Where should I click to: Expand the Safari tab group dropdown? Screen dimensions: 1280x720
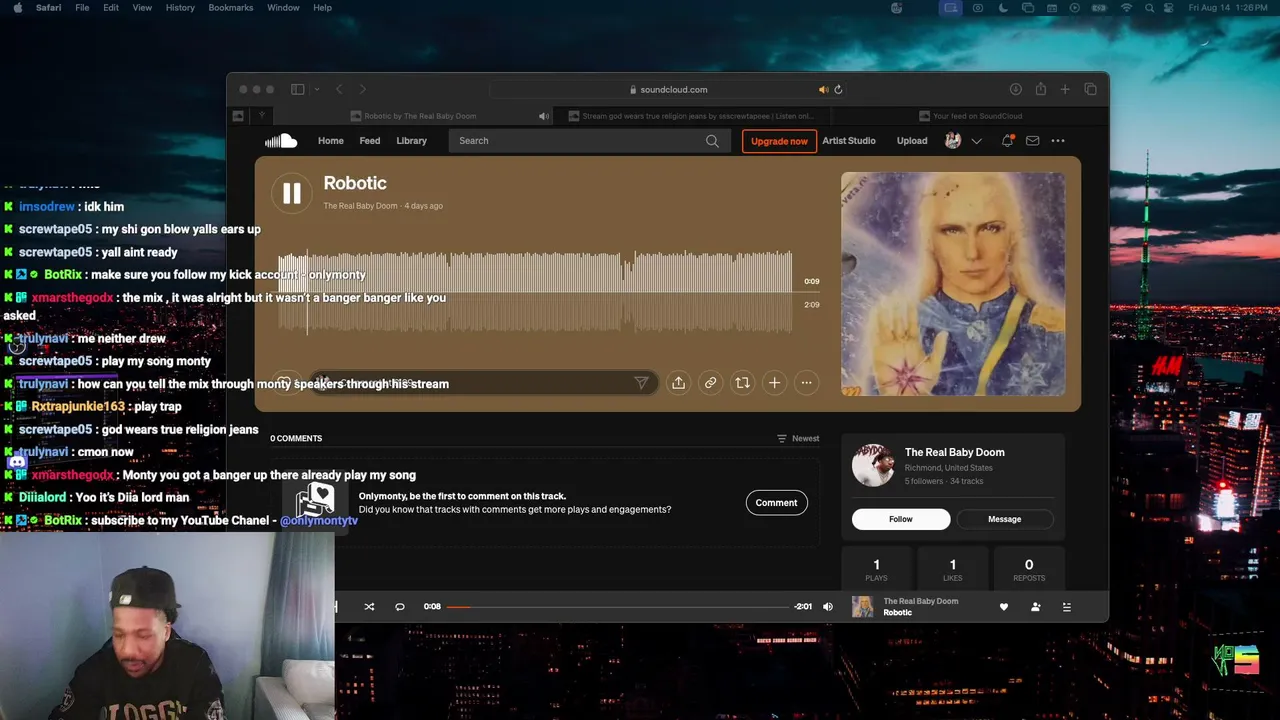[x=316, y=90]
